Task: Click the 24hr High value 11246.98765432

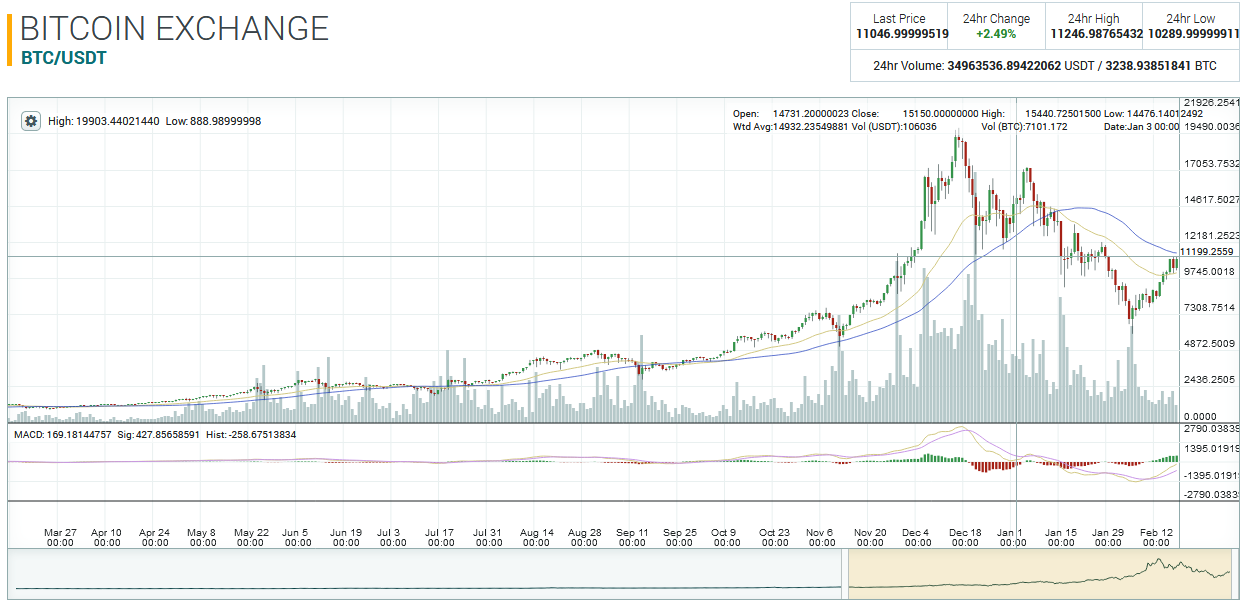Action: point(1096,34)
